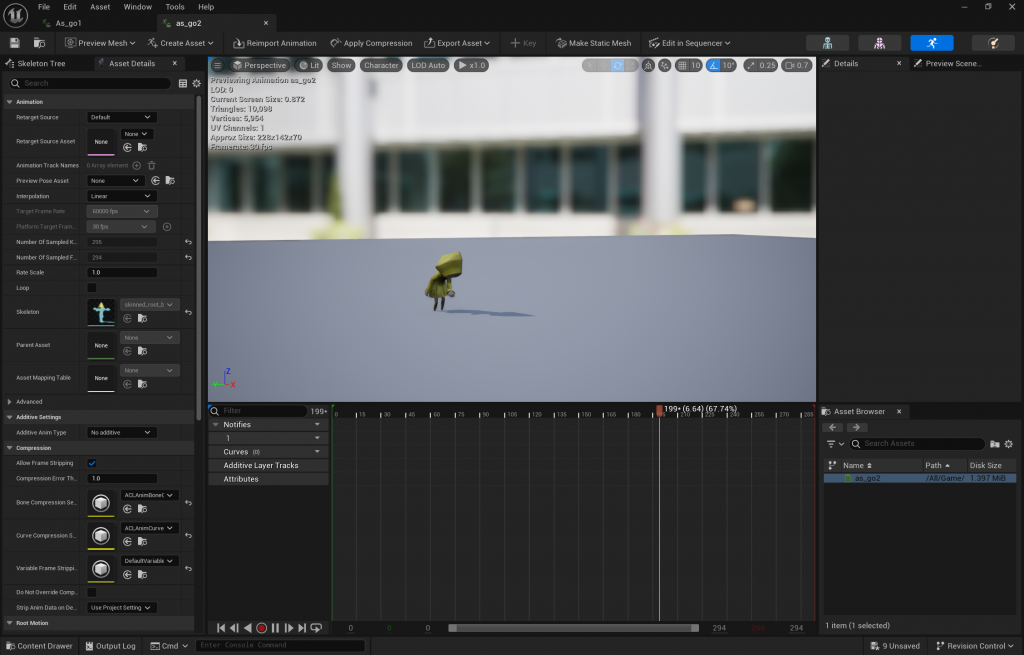The width and height of the screenshot is (1024, 655).
Task: Switch to Skeleton editor mode icon
Action: click(827, 43)
